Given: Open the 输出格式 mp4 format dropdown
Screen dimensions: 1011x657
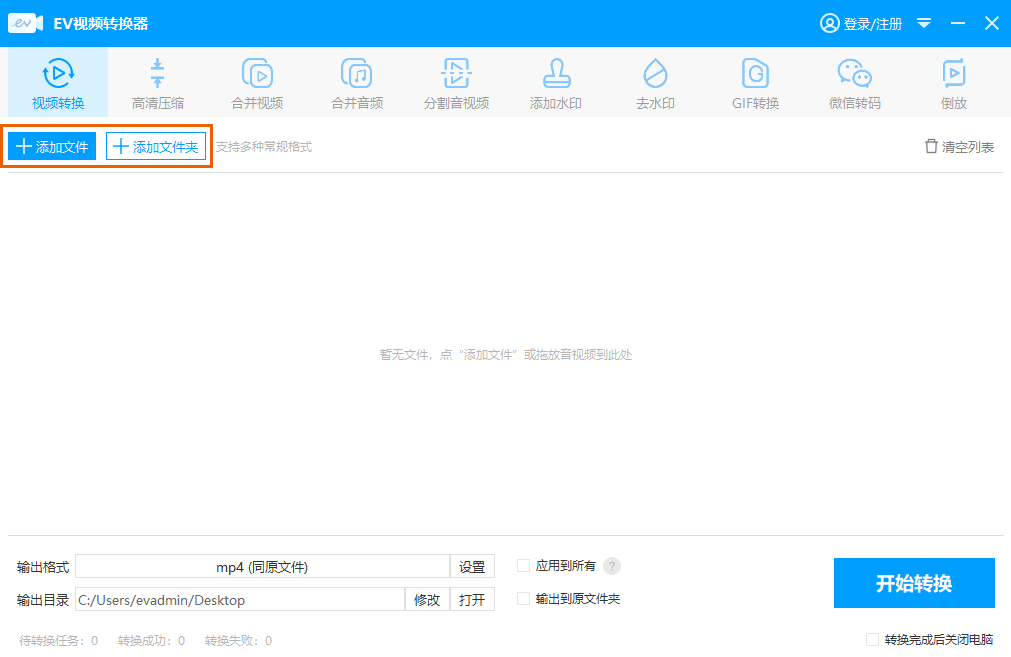Looking at the screenshot, I should click(262, 567).
